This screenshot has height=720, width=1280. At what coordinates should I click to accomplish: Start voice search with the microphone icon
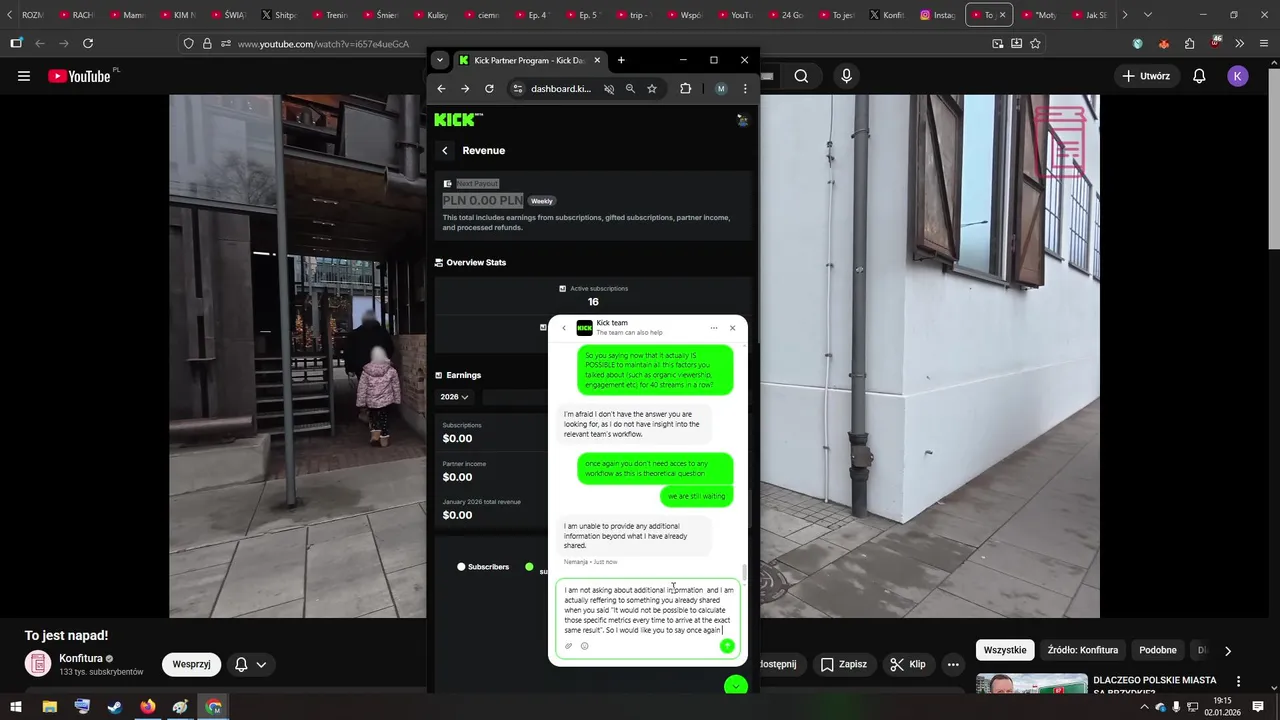pos(846,76)
